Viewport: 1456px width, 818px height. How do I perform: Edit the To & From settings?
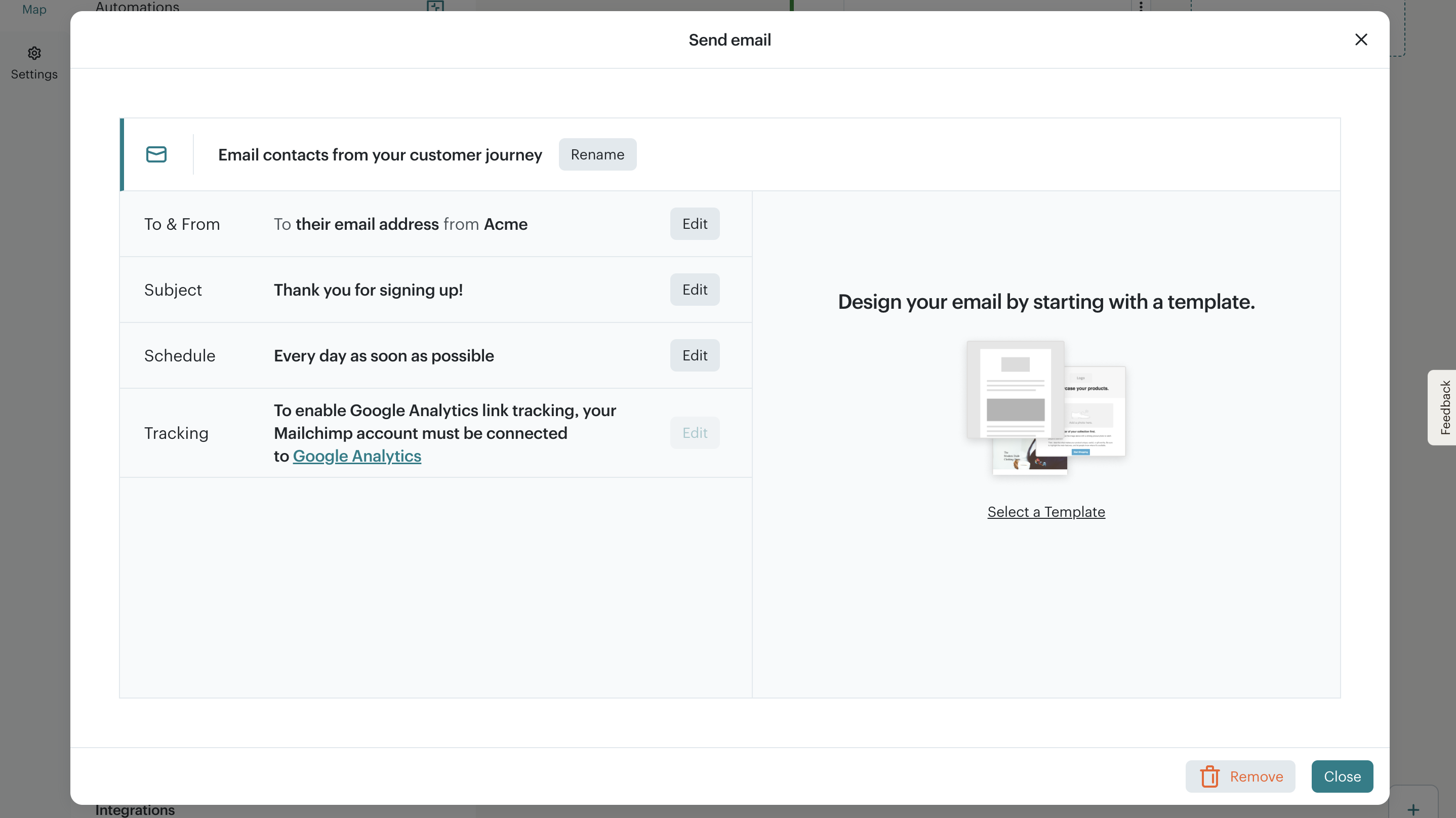coord(694,224)
